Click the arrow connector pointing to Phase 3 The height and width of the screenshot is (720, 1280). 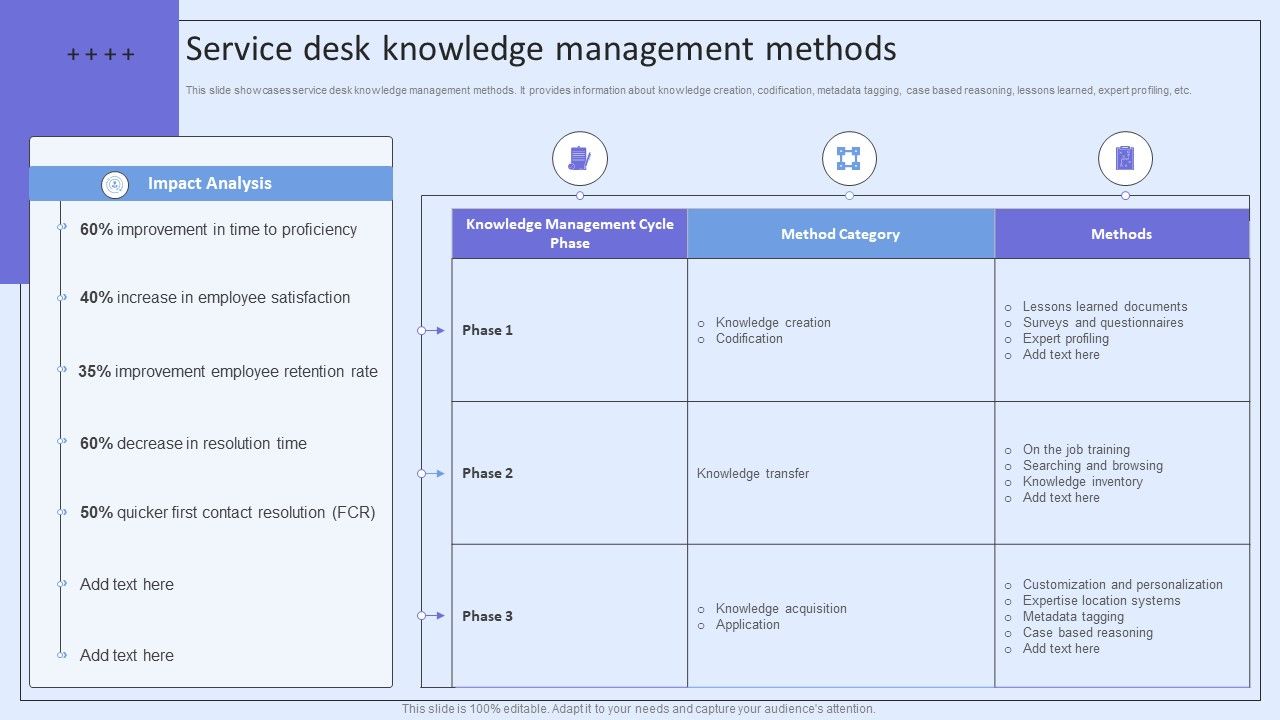432,616
